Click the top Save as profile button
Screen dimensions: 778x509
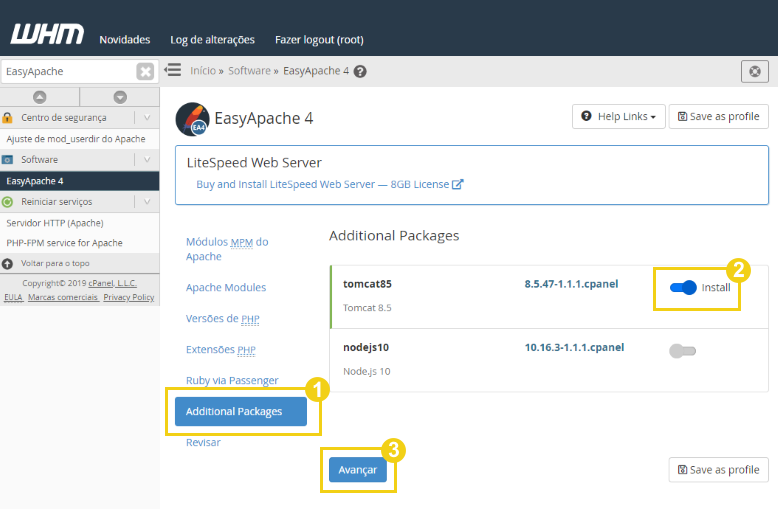[x=718, y=117]
